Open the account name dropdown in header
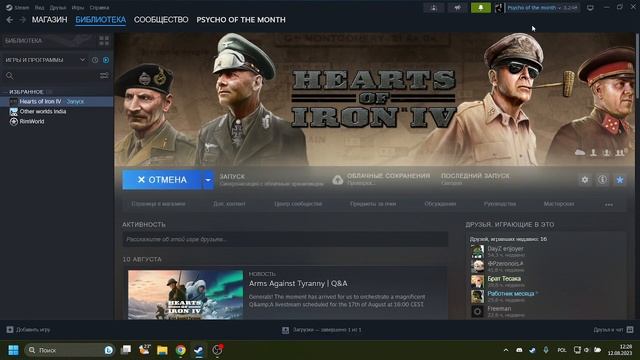The height and width of the screenshot is (360, 640). point(542,8)
